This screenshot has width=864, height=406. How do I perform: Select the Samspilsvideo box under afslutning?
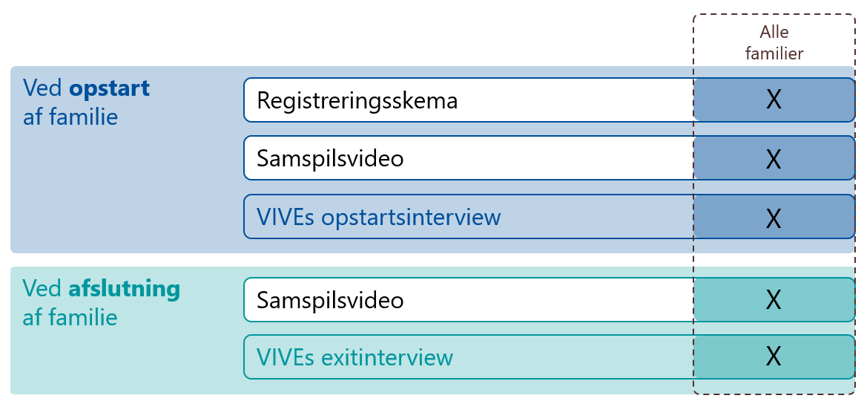(468, 299)
